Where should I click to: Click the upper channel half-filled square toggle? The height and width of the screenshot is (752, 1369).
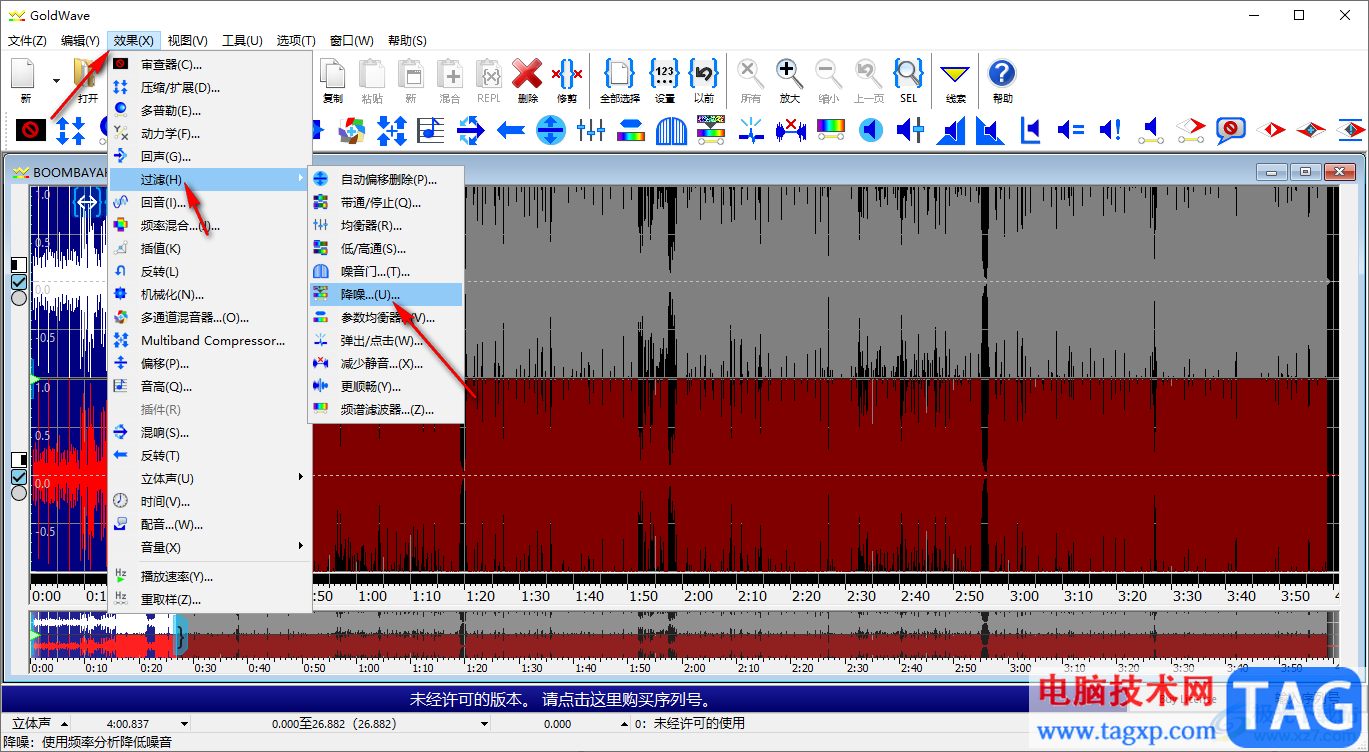(x=19, y=265)
